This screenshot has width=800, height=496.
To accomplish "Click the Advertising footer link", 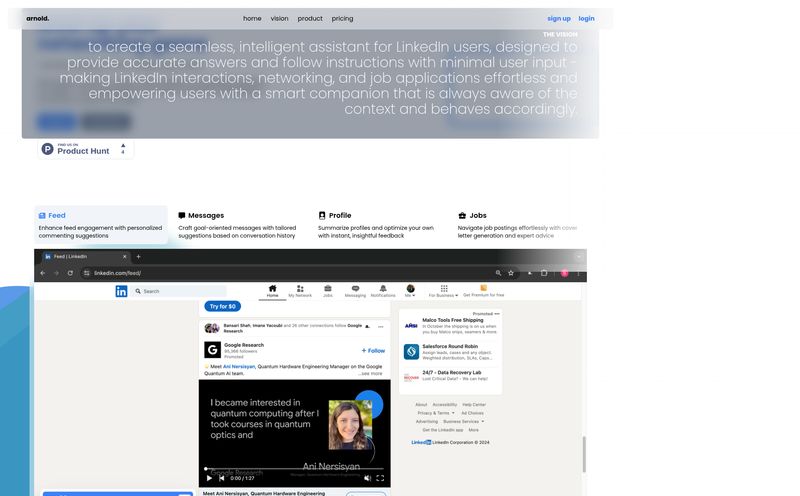I will [x=427, y=421].
